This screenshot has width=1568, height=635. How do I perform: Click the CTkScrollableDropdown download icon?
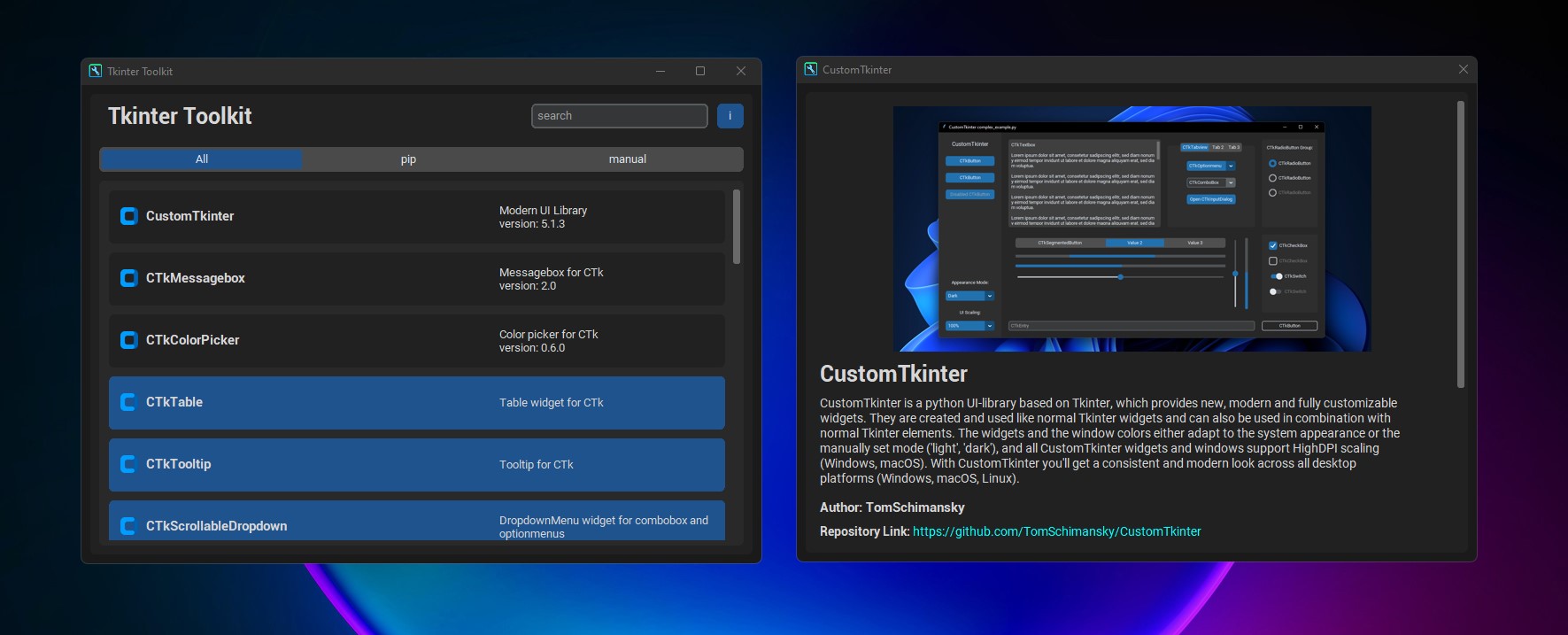(128, 526)
